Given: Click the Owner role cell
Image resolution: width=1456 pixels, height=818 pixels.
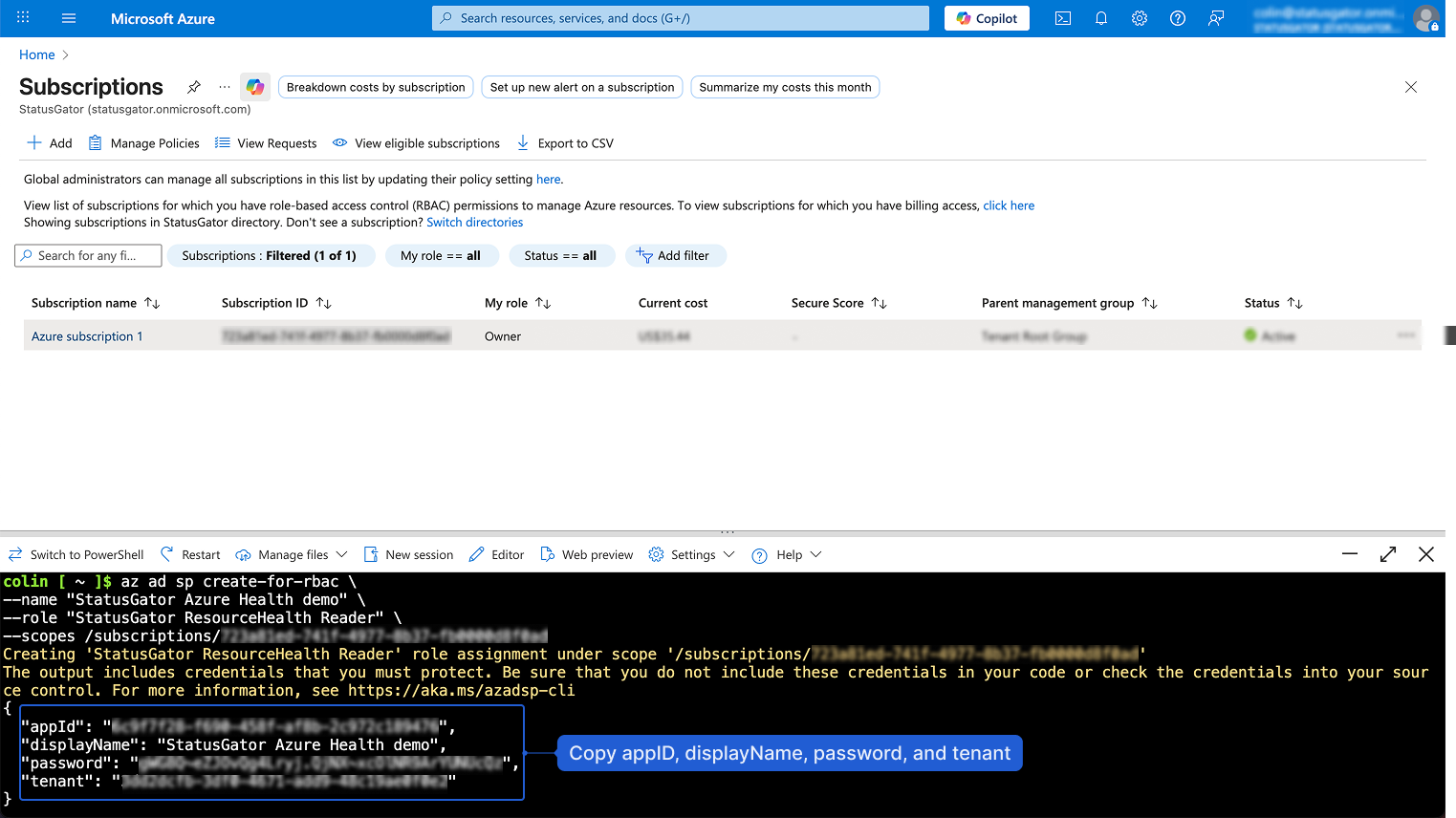Looking at the screenshot, I should 503,336.
